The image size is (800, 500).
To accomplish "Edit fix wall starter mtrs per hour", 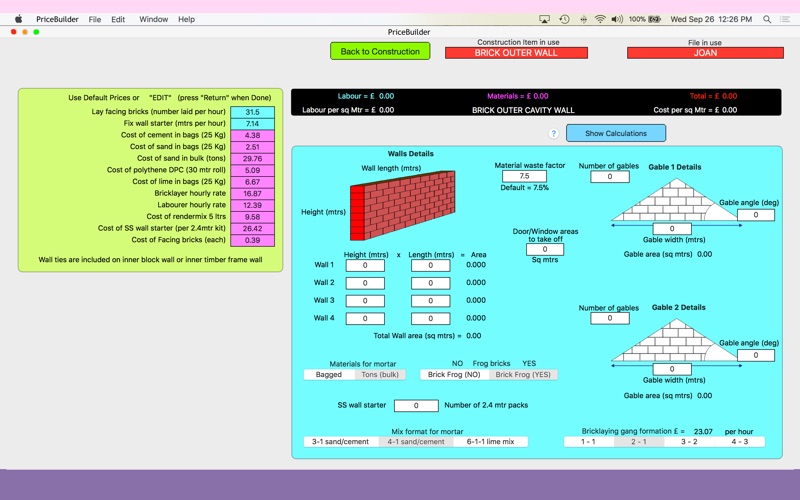I will (x=253, y=124).
